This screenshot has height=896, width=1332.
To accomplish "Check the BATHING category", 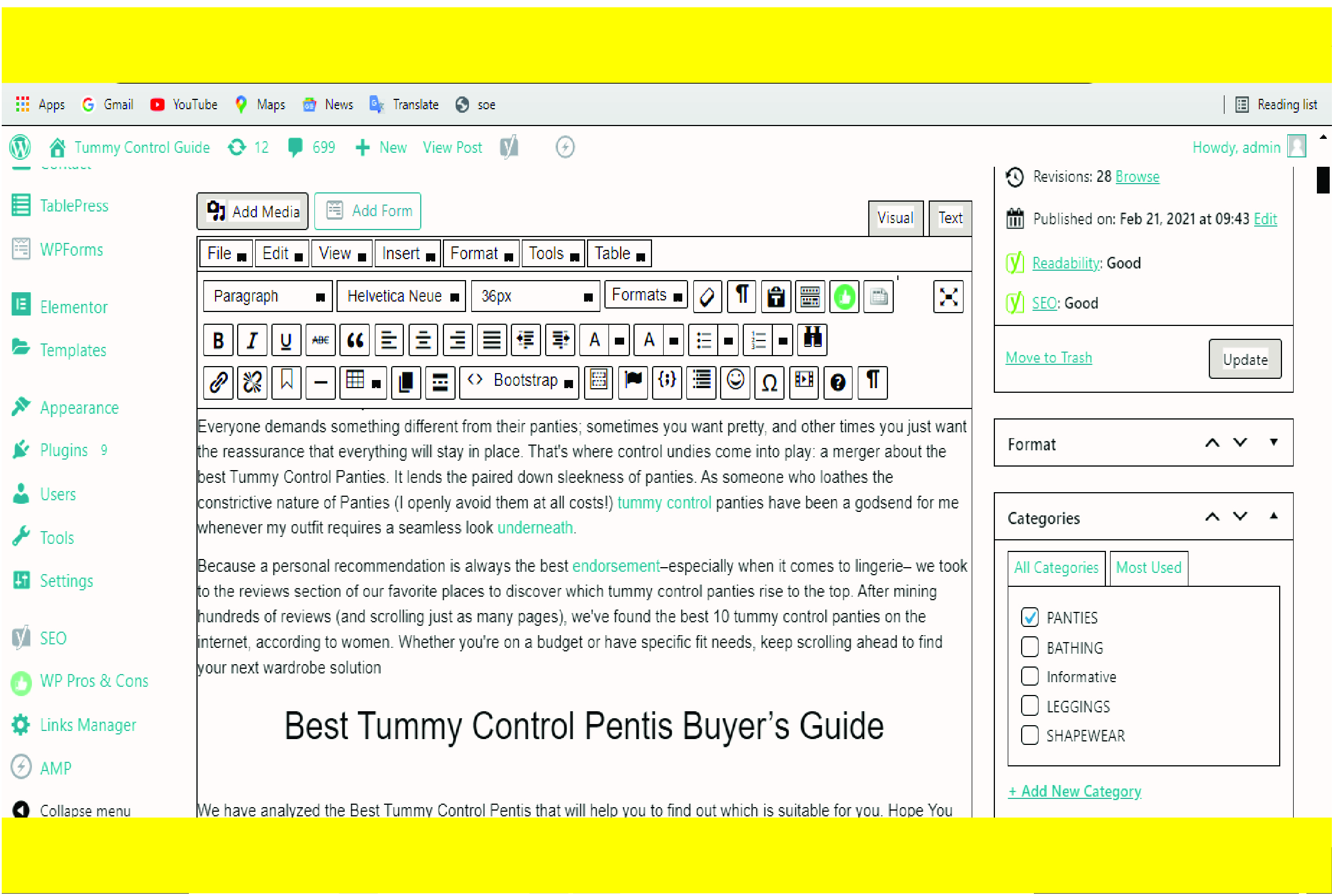I will 1029,647.
